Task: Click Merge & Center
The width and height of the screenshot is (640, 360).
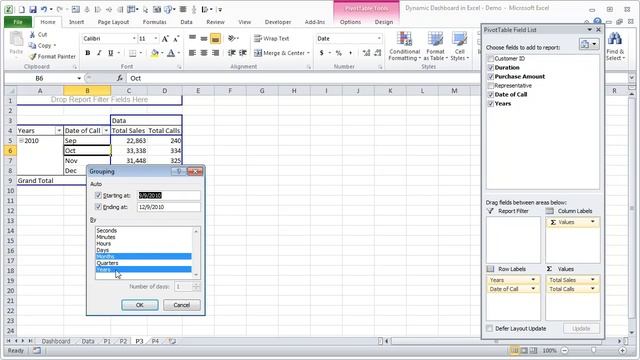Action: (x=281, y=53)
